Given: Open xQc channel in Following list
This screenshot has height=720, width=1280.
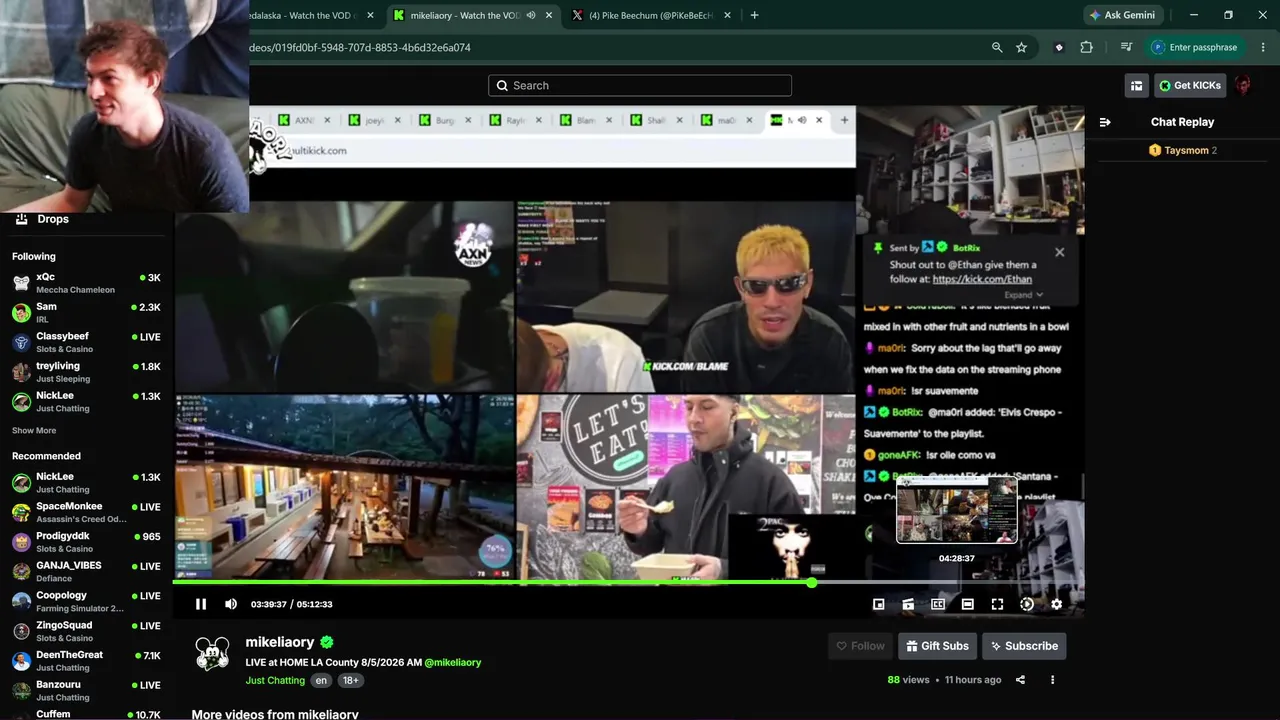Looking at the screenshot, I should tap(86, 283).
